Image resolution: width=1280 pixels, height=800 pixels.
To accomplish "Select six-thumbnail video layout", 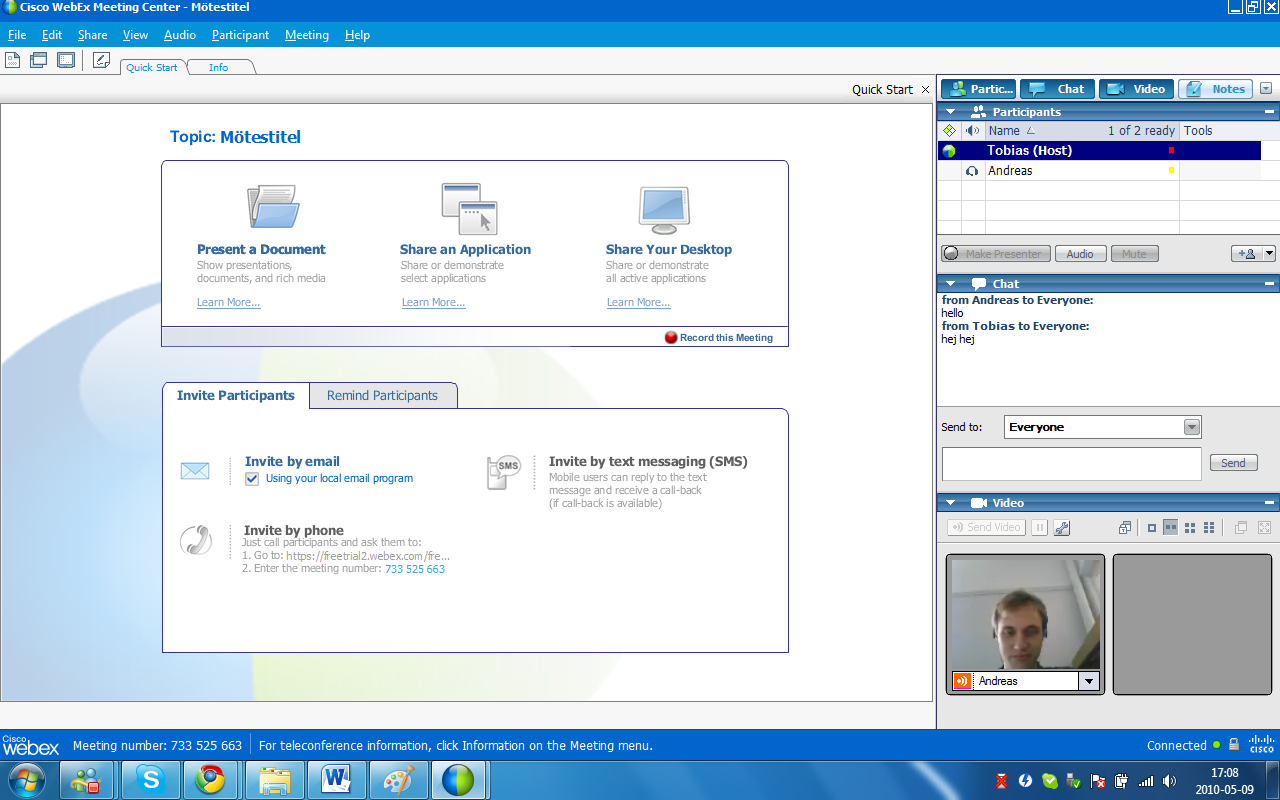I will (x=1209, y=528).
